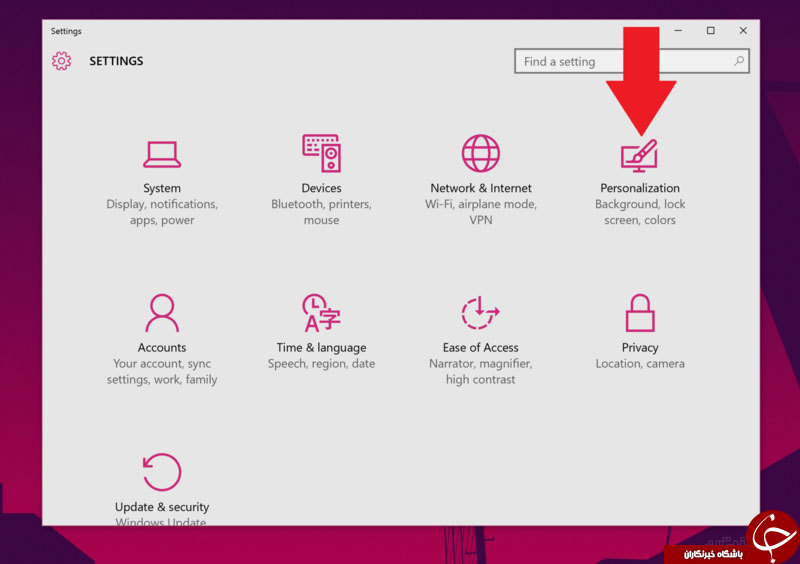Open the System laptop icon
Viewport: 800px width, 564px height.
tap(162, 154)
